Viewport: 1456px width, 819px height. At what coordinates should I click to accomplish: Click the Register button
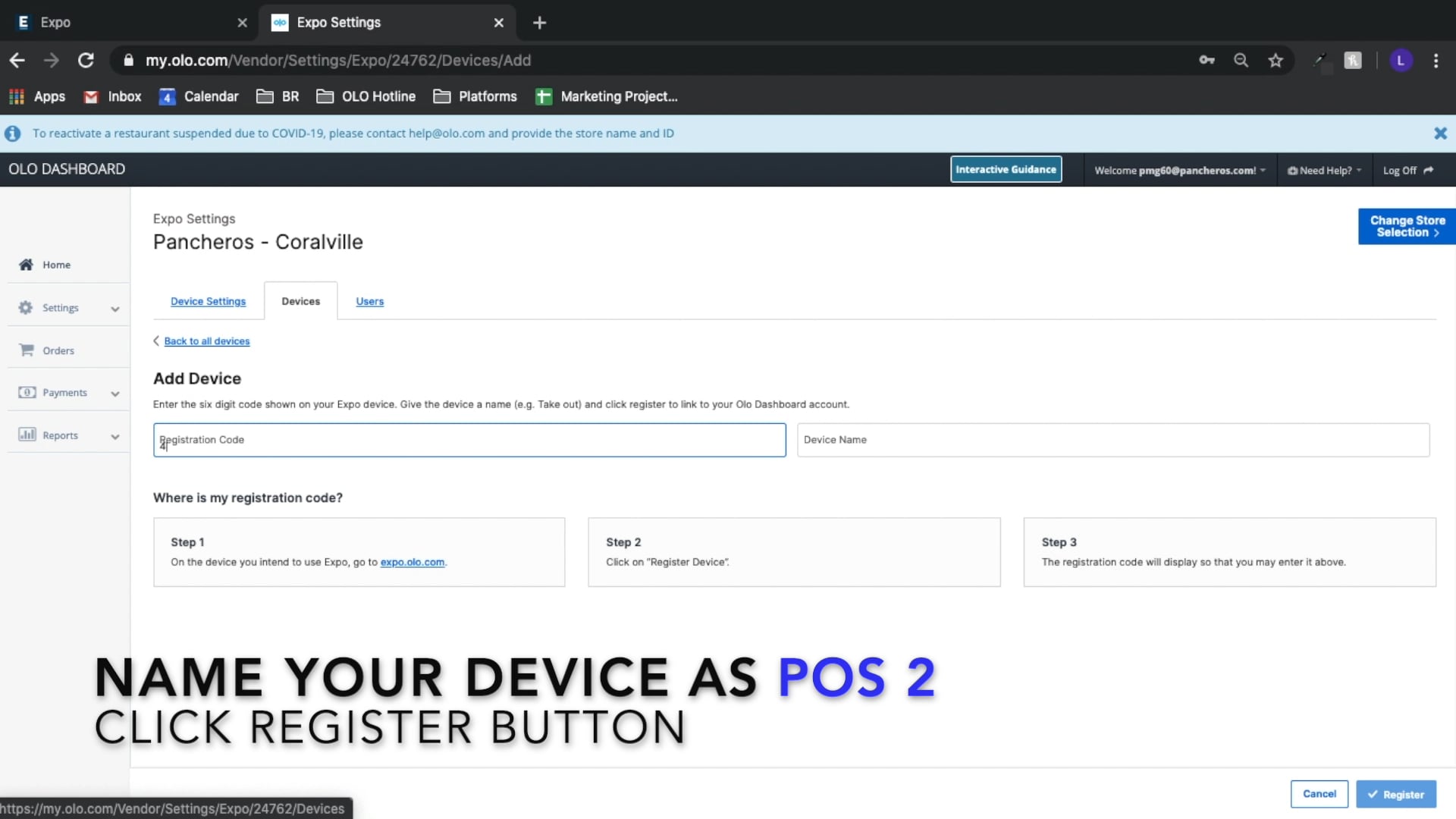pyautogui.click(x=1396, y=794)
